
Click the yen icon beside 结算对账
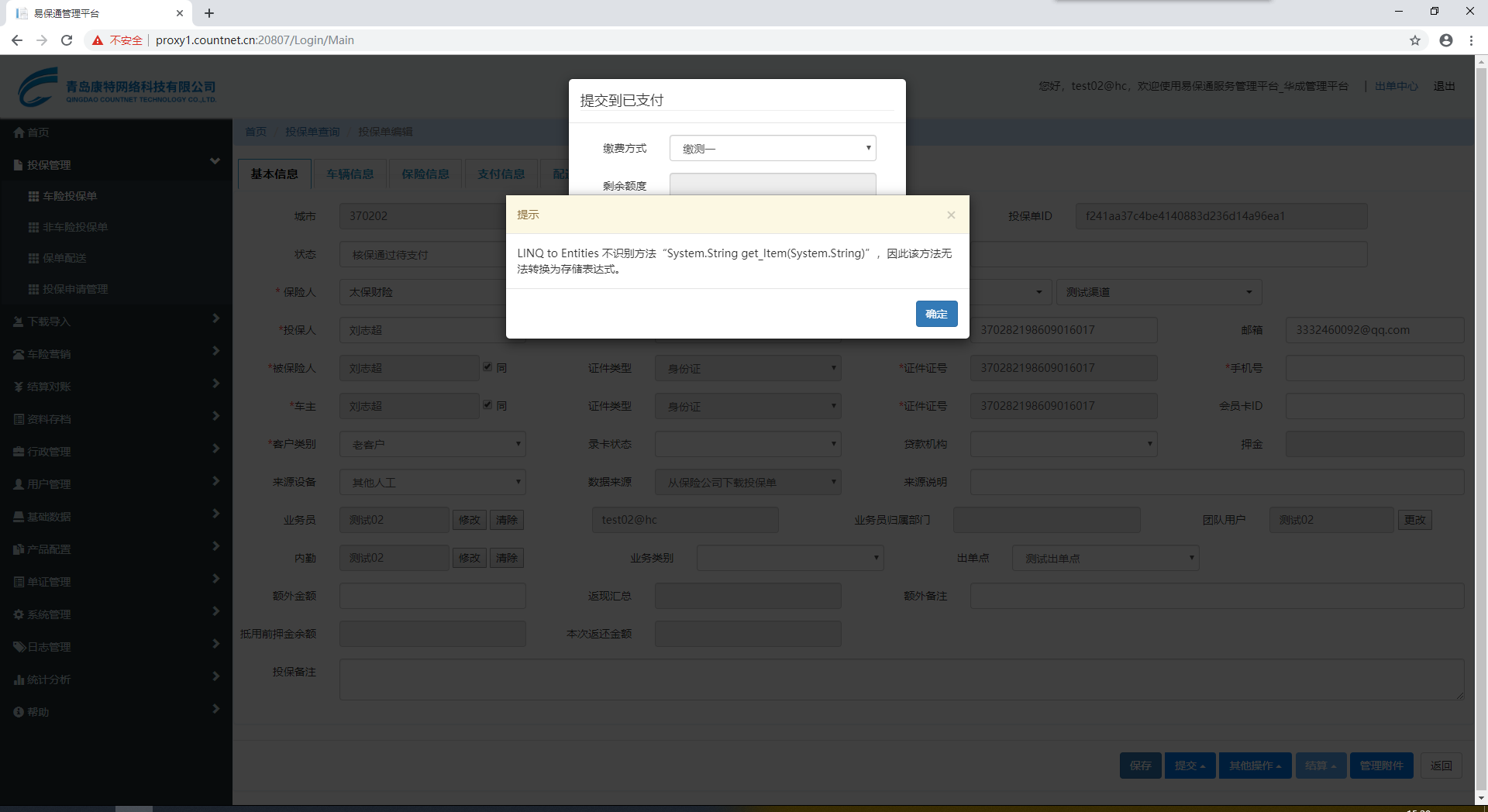click(x=19, y=387)
